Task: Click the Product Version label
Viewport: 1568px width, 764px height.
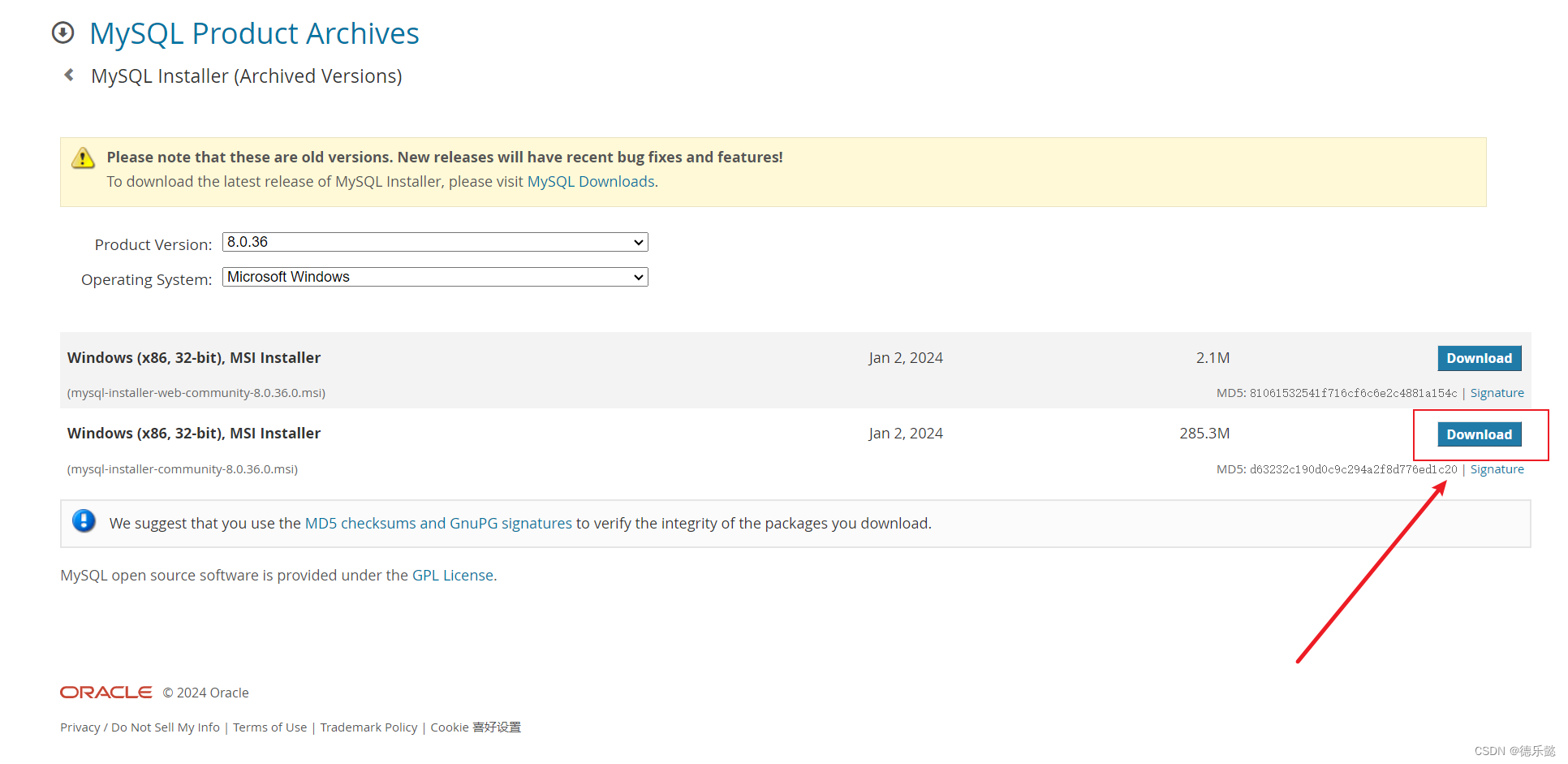Action: (x=153, y=244)
